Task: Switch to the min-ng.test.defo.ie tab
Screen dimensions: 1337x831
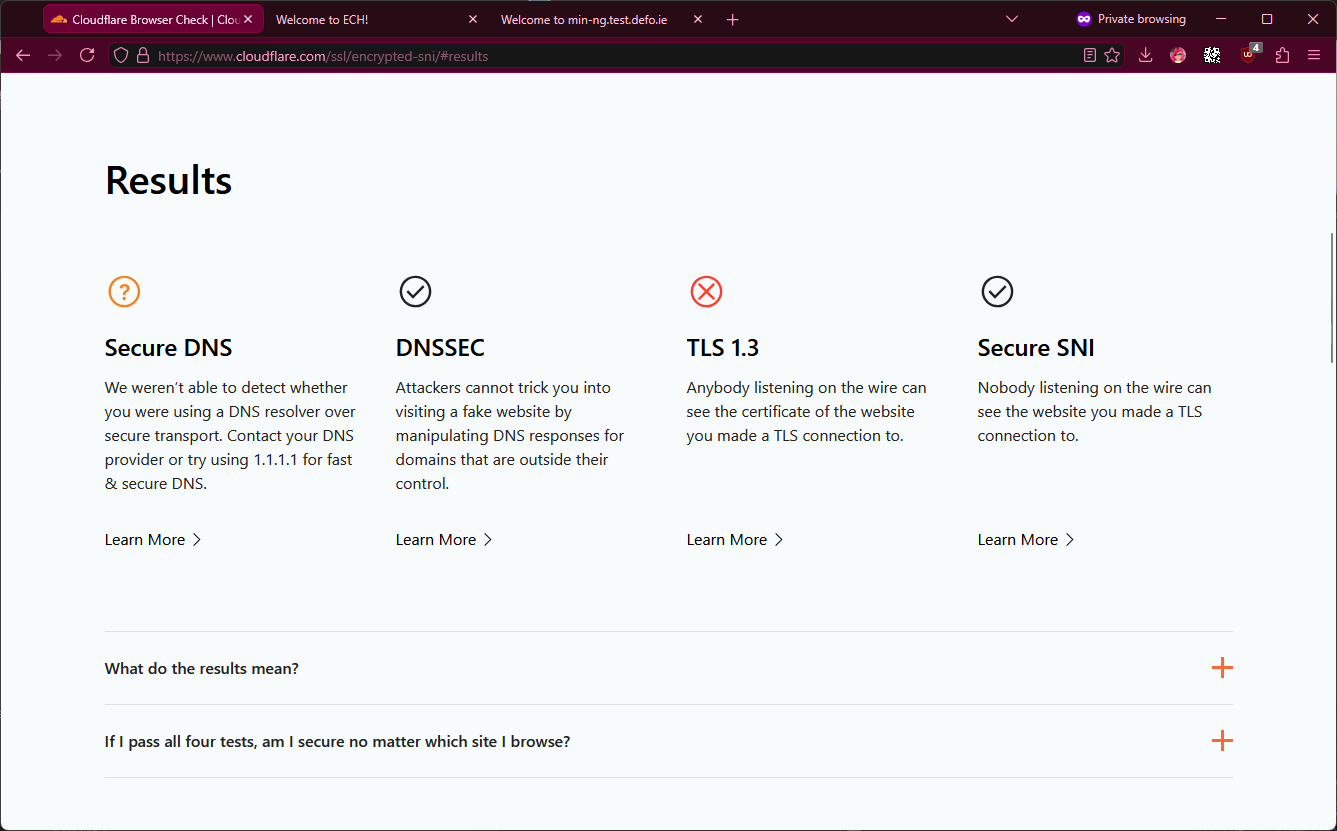Action: (585, 19)
